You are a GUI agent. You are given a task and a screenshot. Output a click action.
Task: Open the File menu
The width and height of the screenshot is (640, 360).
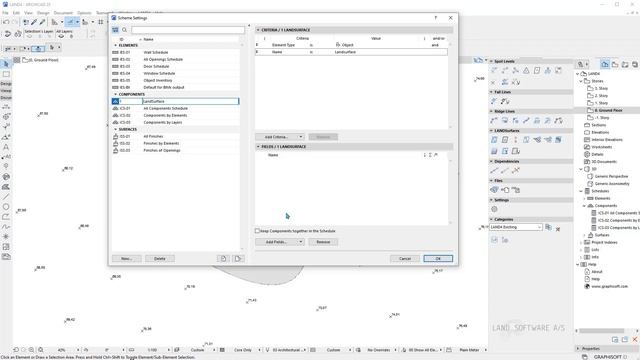pyautogui.click(x=5, y=13)
